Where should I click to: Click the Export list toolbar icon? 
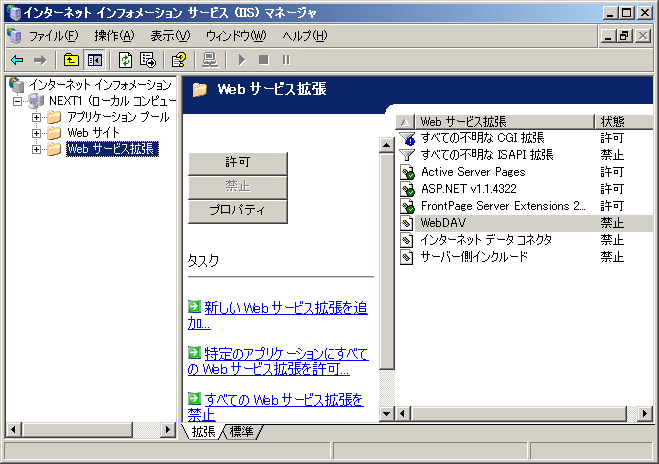(x=148, y=60)
